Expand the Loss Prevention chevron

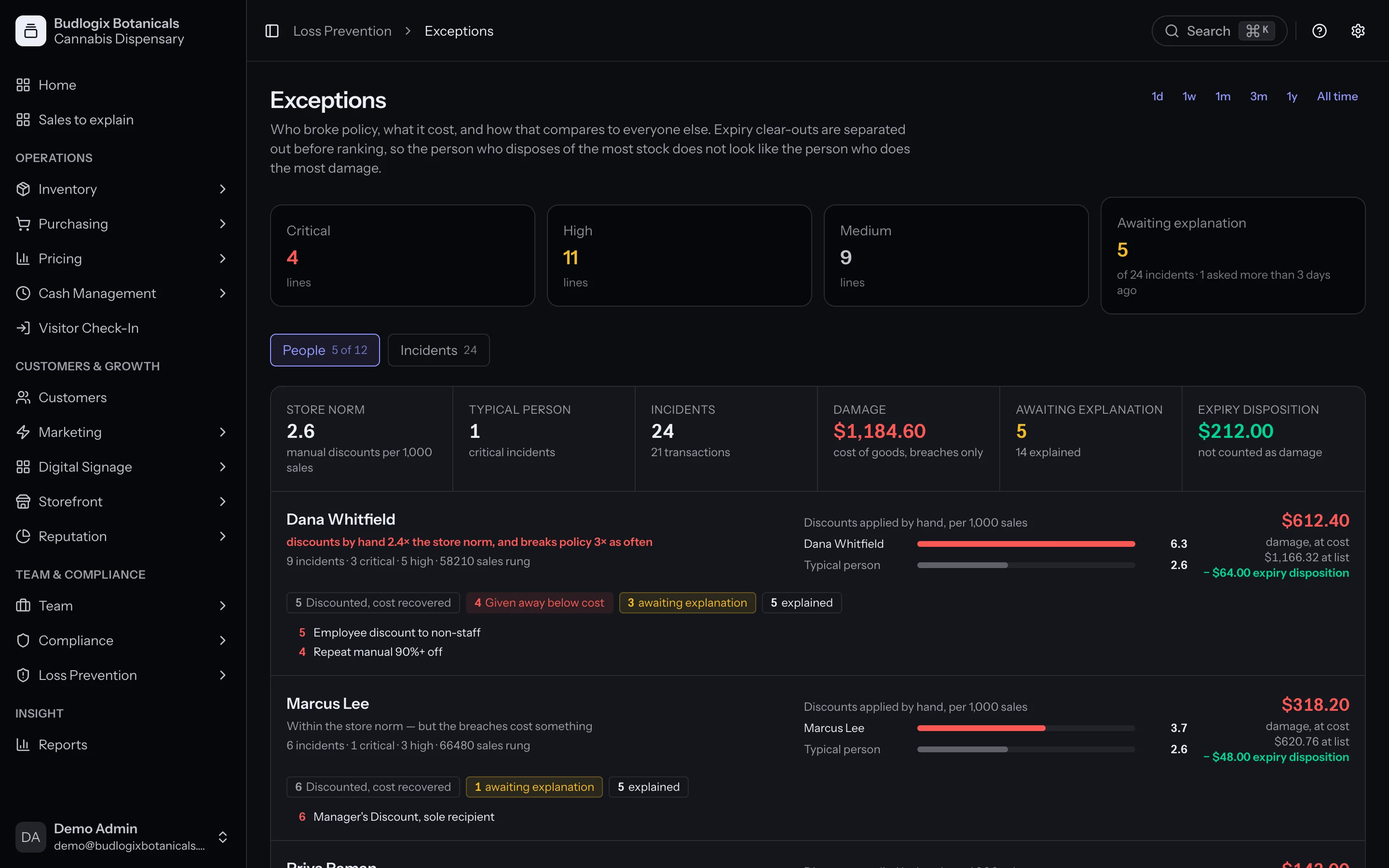(223, 675)
